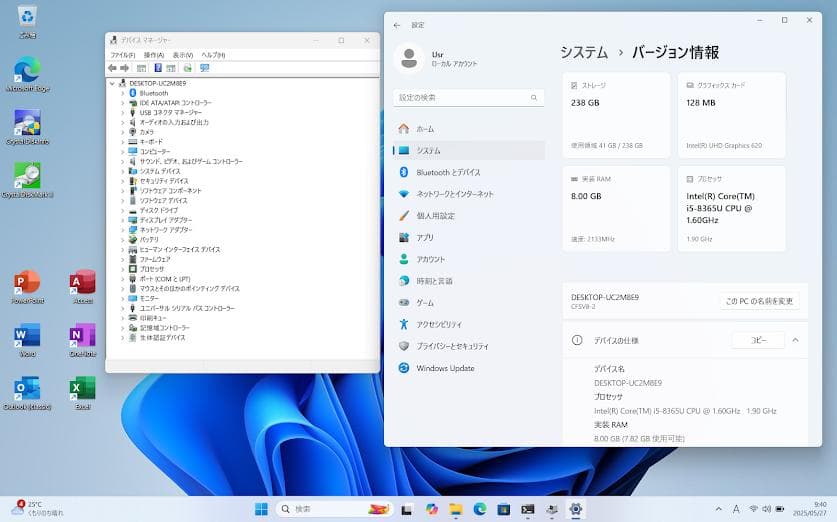Open プライバシーとセキュリティ in Settings sidebar

coord(469,346)
